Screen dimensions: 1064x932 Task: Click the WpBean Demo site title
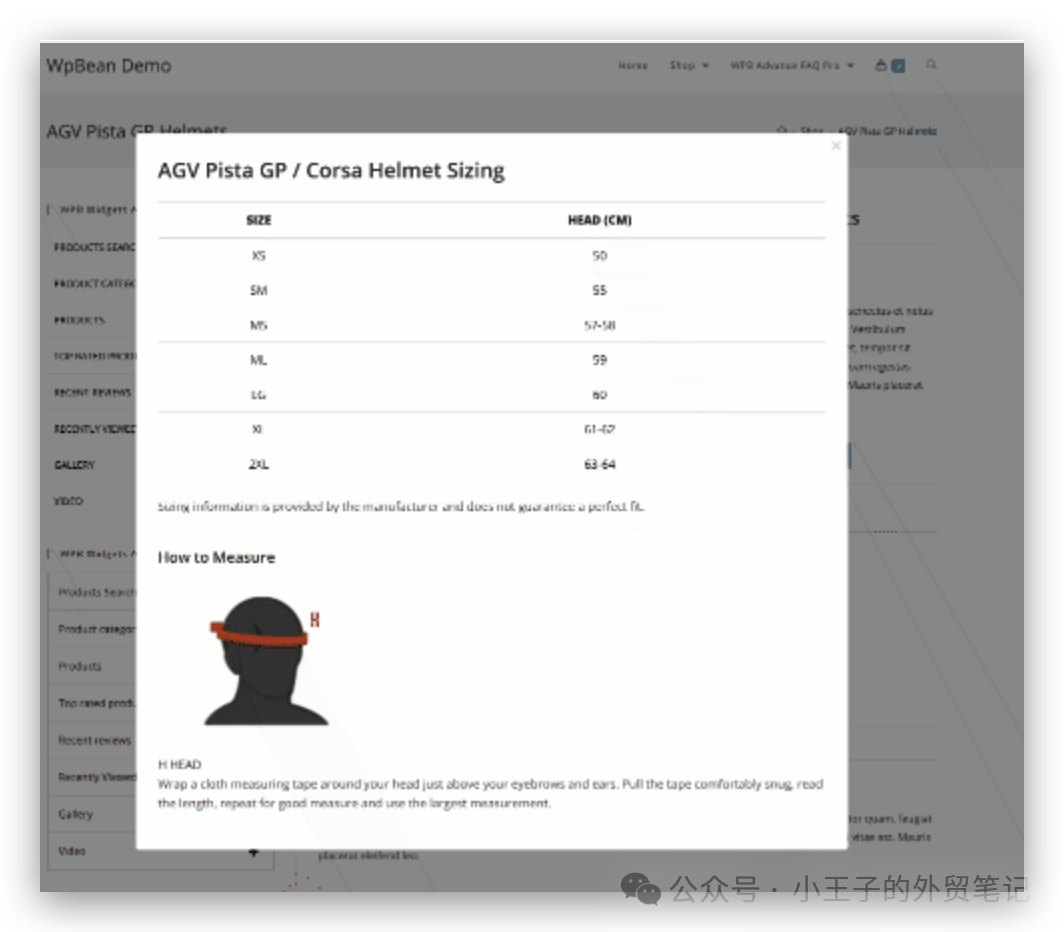click(x=109, y=66)
